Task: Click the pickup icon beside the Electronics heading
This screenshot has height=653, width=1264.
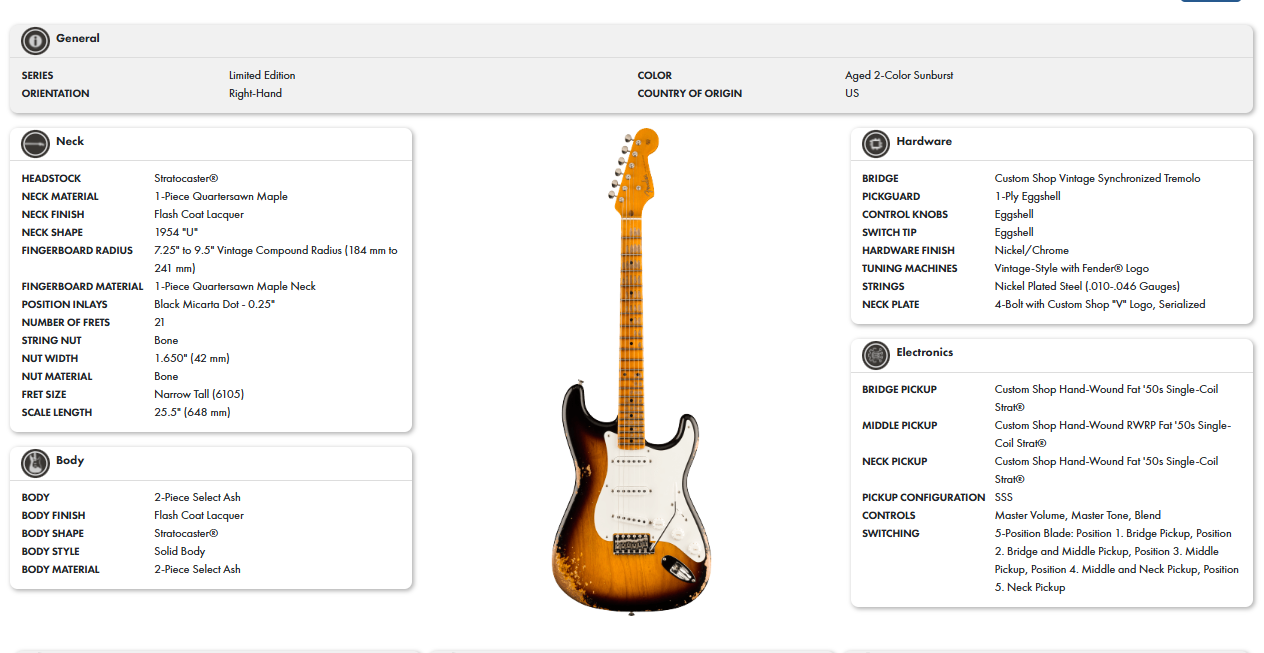Action: (x=875, y=355)
